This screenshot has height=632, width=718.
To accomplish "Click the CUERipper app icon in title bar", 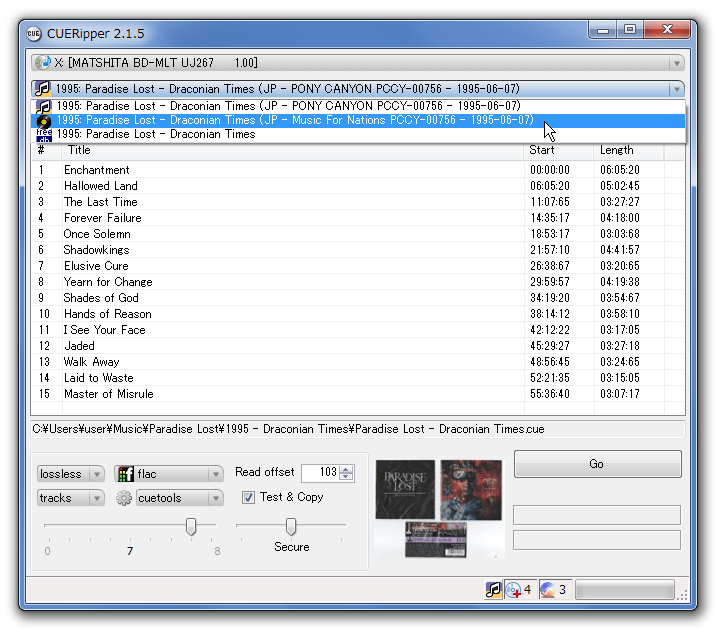I will click(x=33, y=33).
